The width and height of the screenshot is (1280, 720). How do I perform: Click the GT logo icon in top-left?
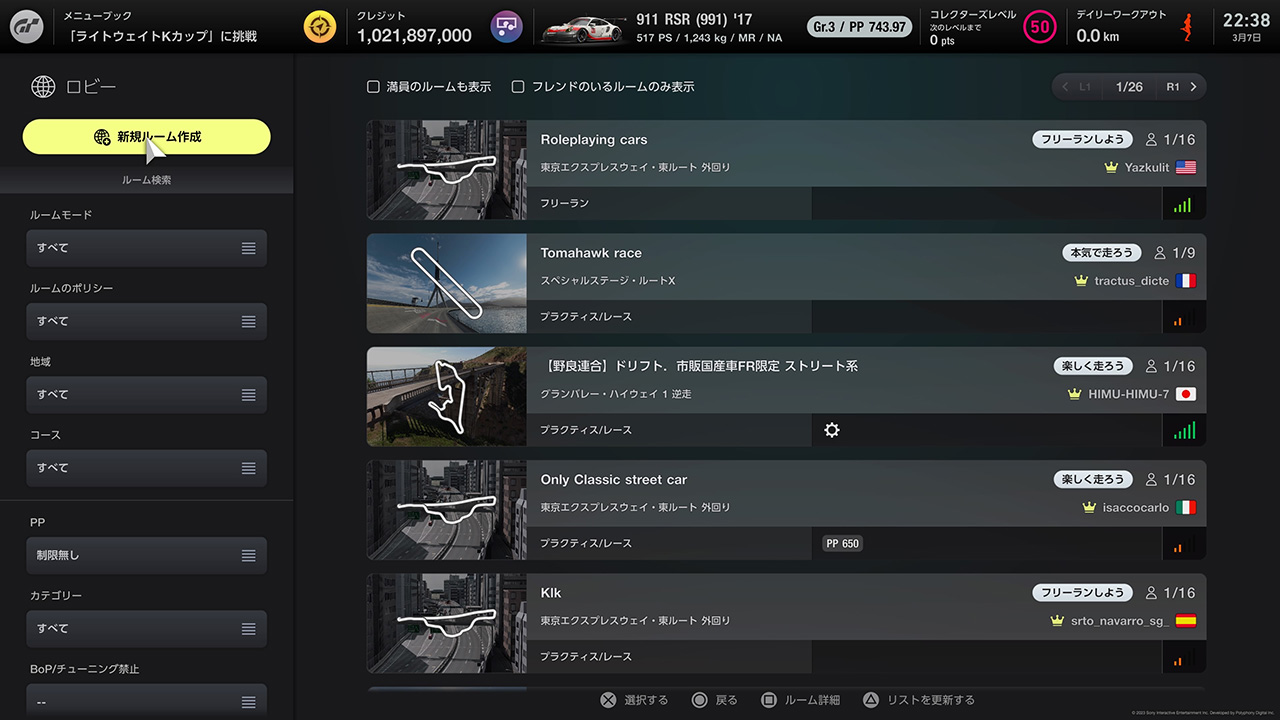tap(27, 26)
